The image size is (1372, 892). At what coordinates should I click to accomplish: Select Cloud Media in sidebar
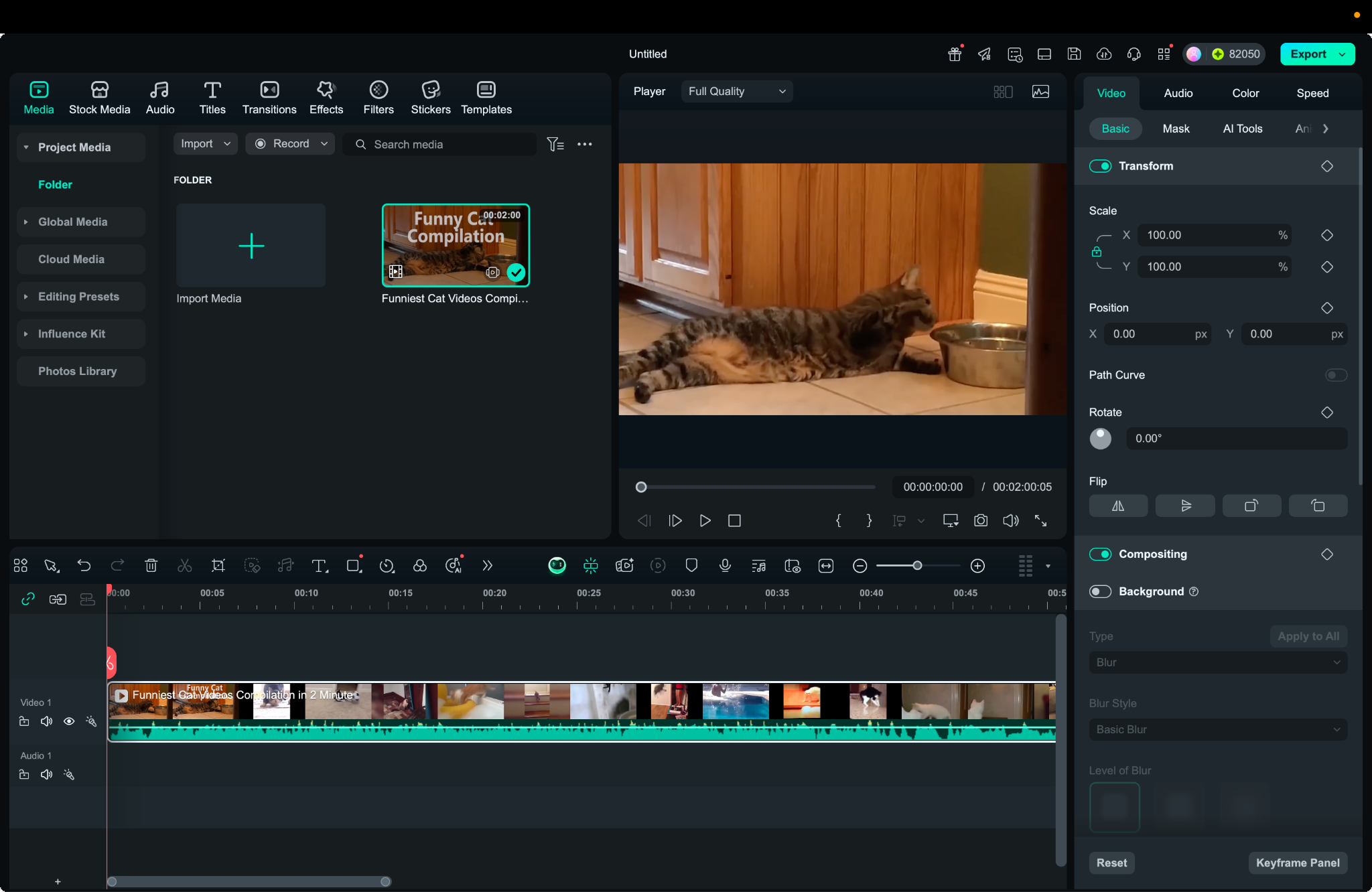[x=81, y=259]
